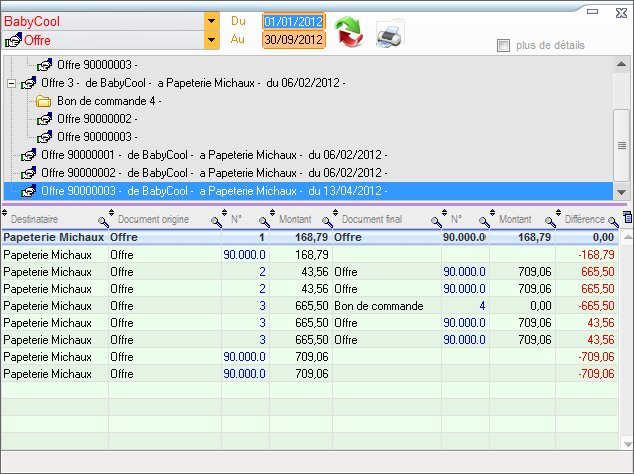Open the BabyCool dropdown list
The image size is (634, 474).
[211, 21]
